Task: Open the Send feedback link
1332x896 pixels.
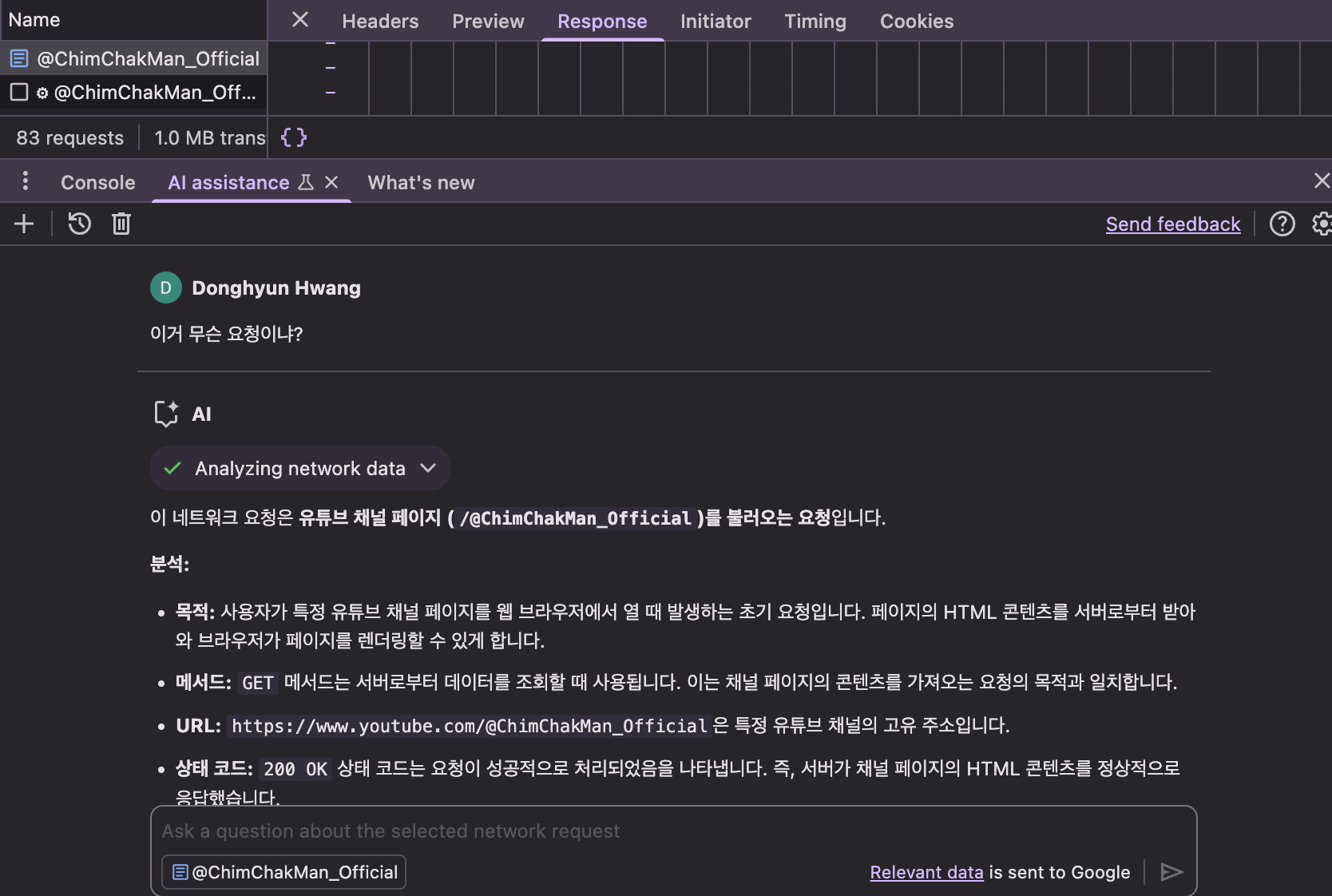Action: coord(1173,224)
